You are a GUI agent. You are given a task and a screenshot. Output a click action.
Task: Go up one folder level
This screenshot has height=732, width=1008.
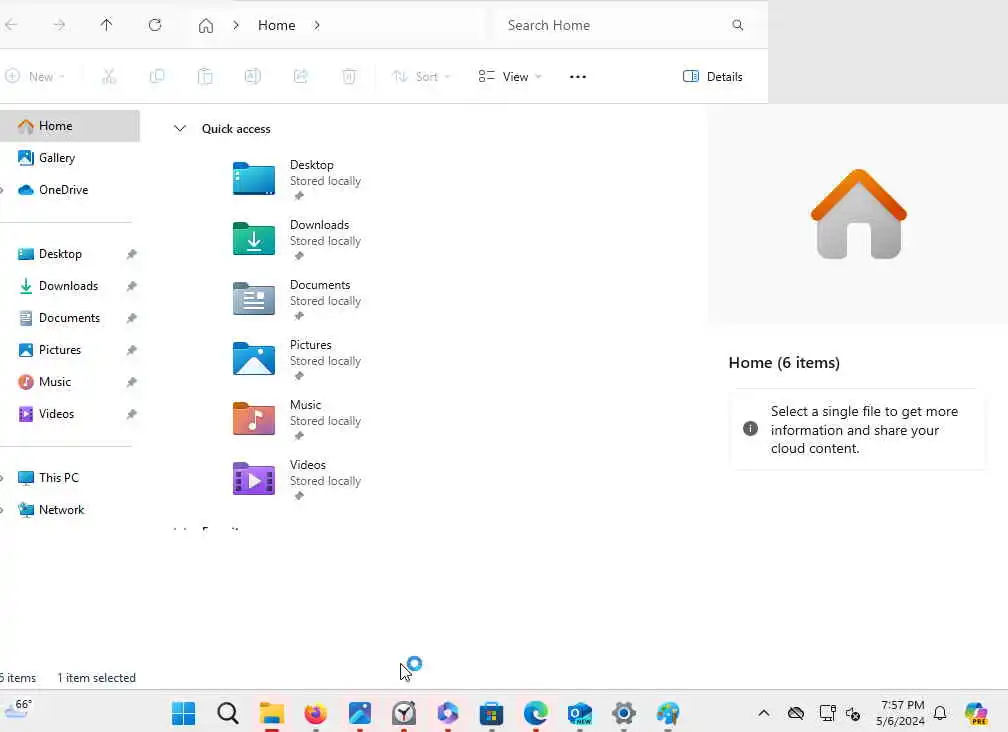click(x=107, y=25)
